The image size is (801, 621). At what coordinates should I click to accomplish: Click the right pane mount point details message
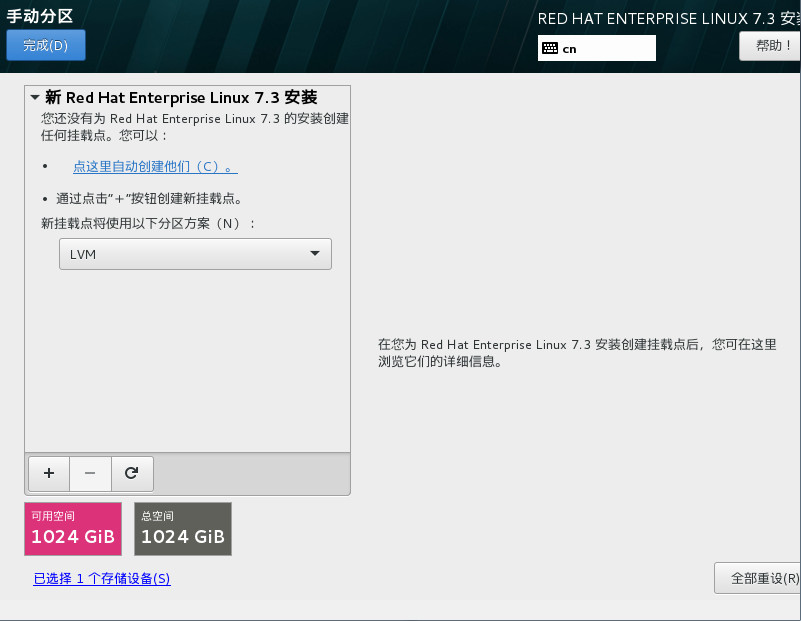577,353
